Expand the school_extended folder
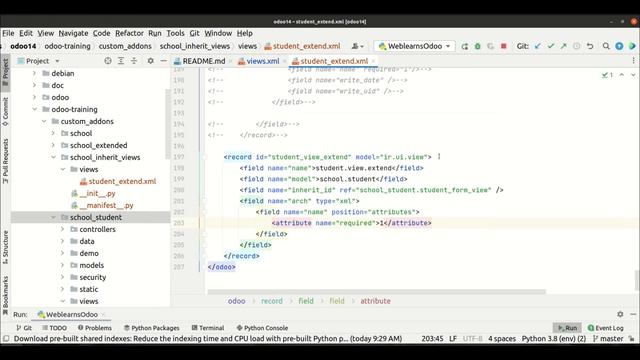Screen dimensions: 640x360 53,145
